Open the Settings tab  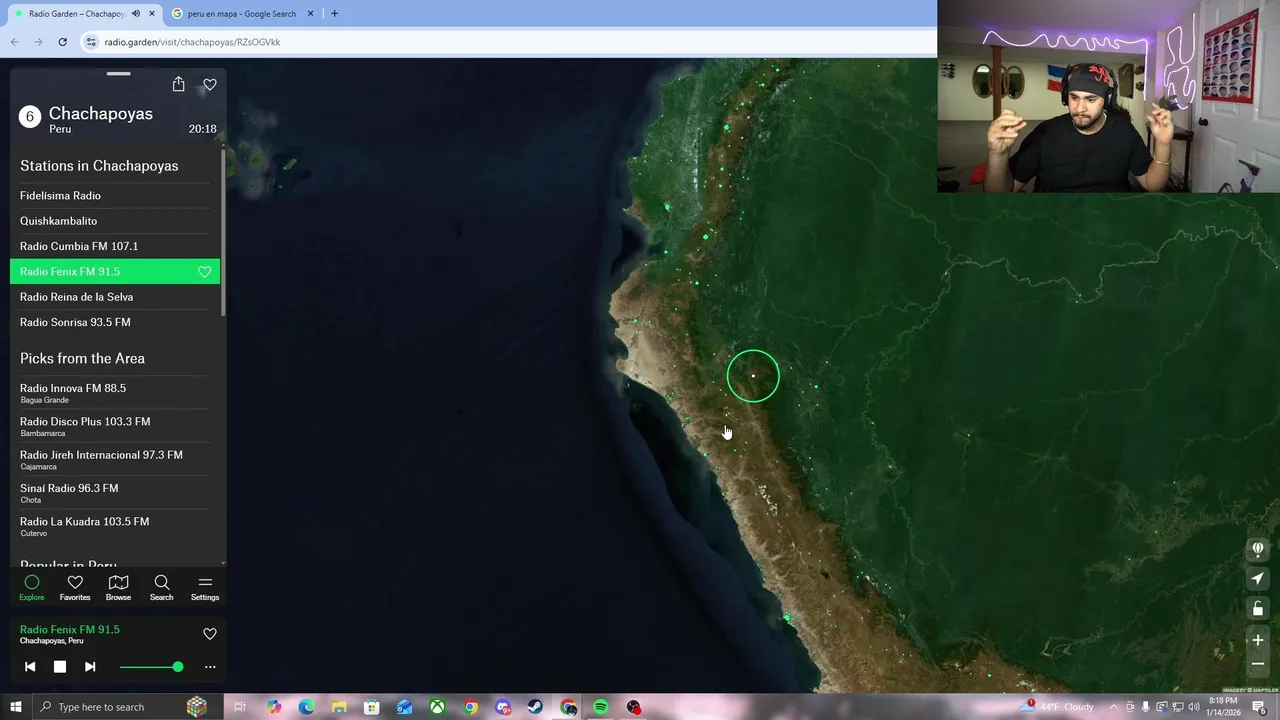[x=205, y=588]
